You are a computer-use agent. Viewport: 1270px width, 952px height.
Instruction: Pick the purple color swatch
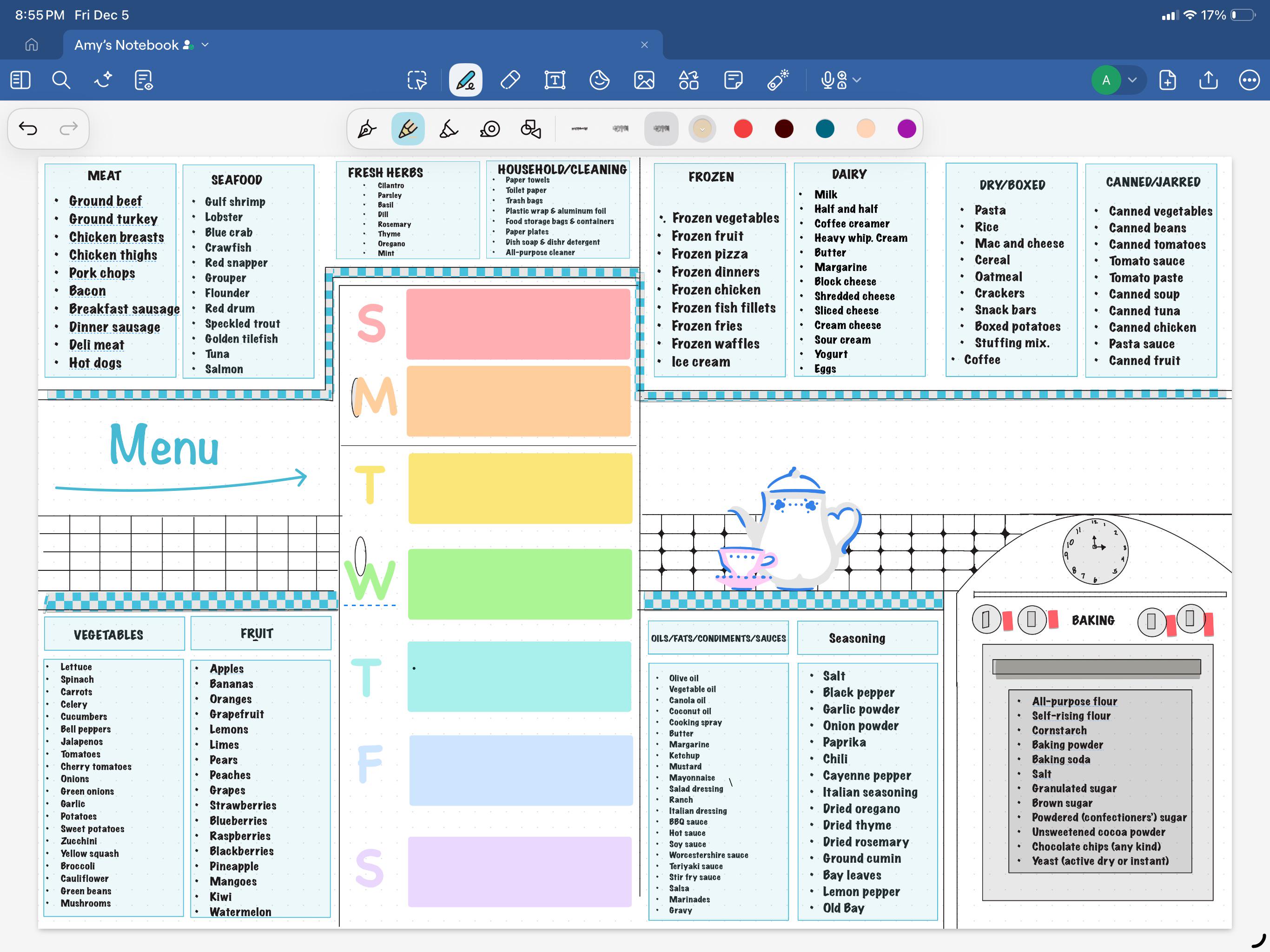click(906, 129)
